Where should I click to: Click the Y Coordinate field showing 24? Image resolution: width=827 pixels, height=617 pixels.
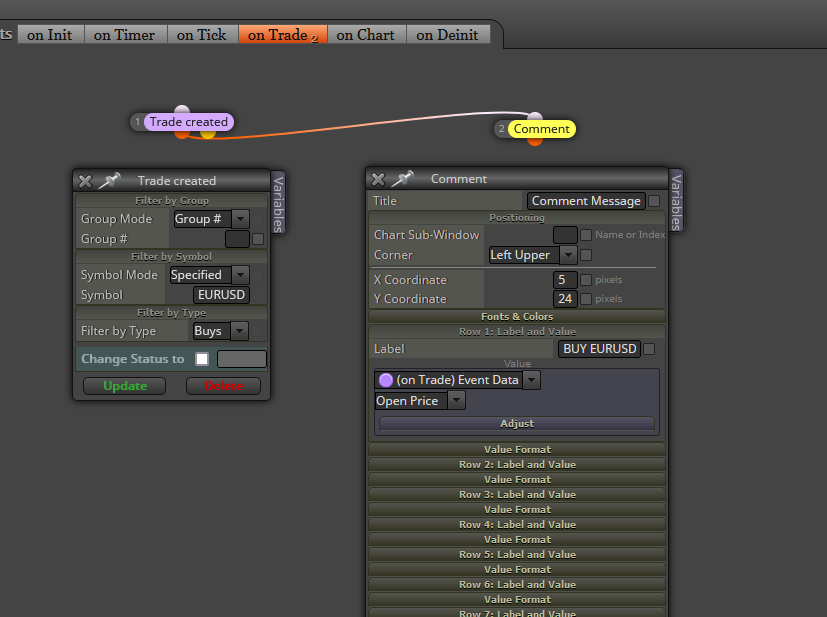[565, 299]
